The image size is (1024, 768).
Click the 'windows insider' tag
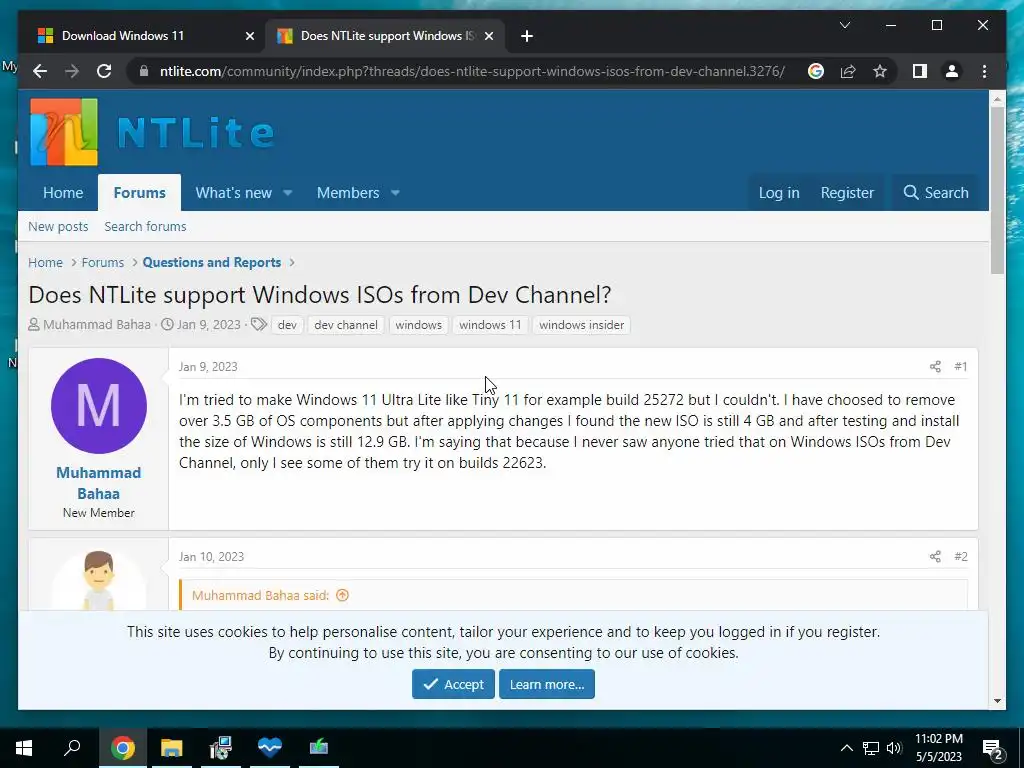581,325
